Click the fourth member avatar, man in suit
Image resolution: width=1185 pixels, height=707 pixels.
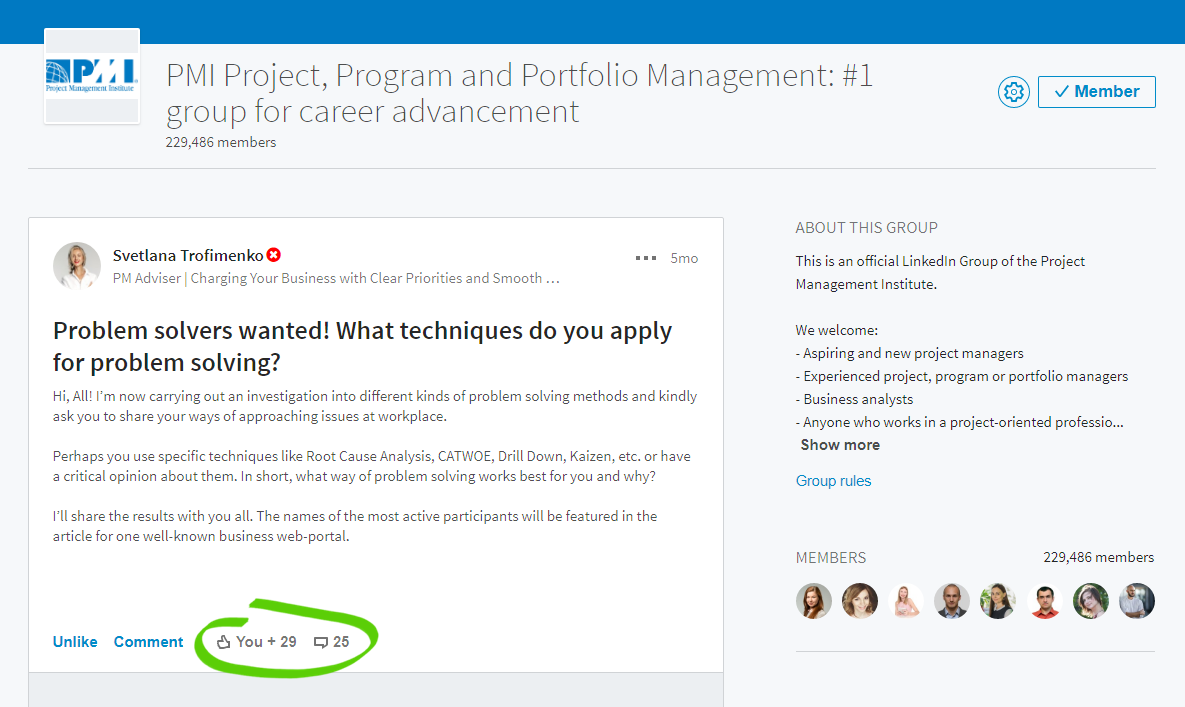pos(952,601)
